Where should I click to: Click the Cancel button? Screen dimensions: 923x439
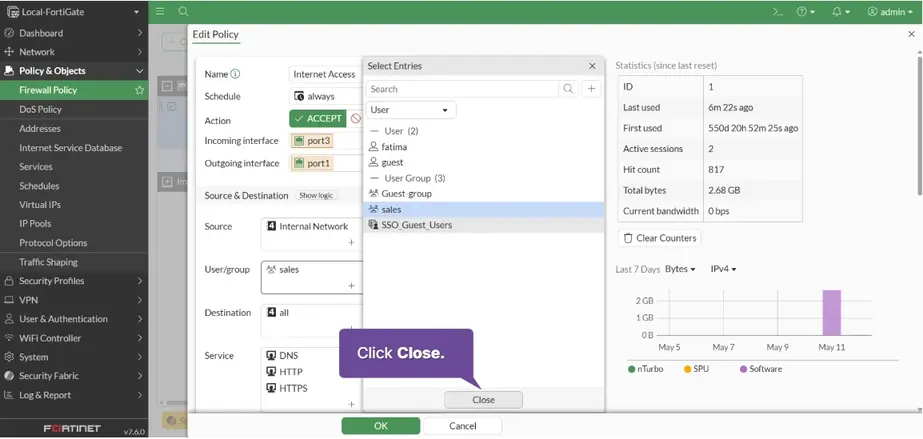click(x=462, y=426)
